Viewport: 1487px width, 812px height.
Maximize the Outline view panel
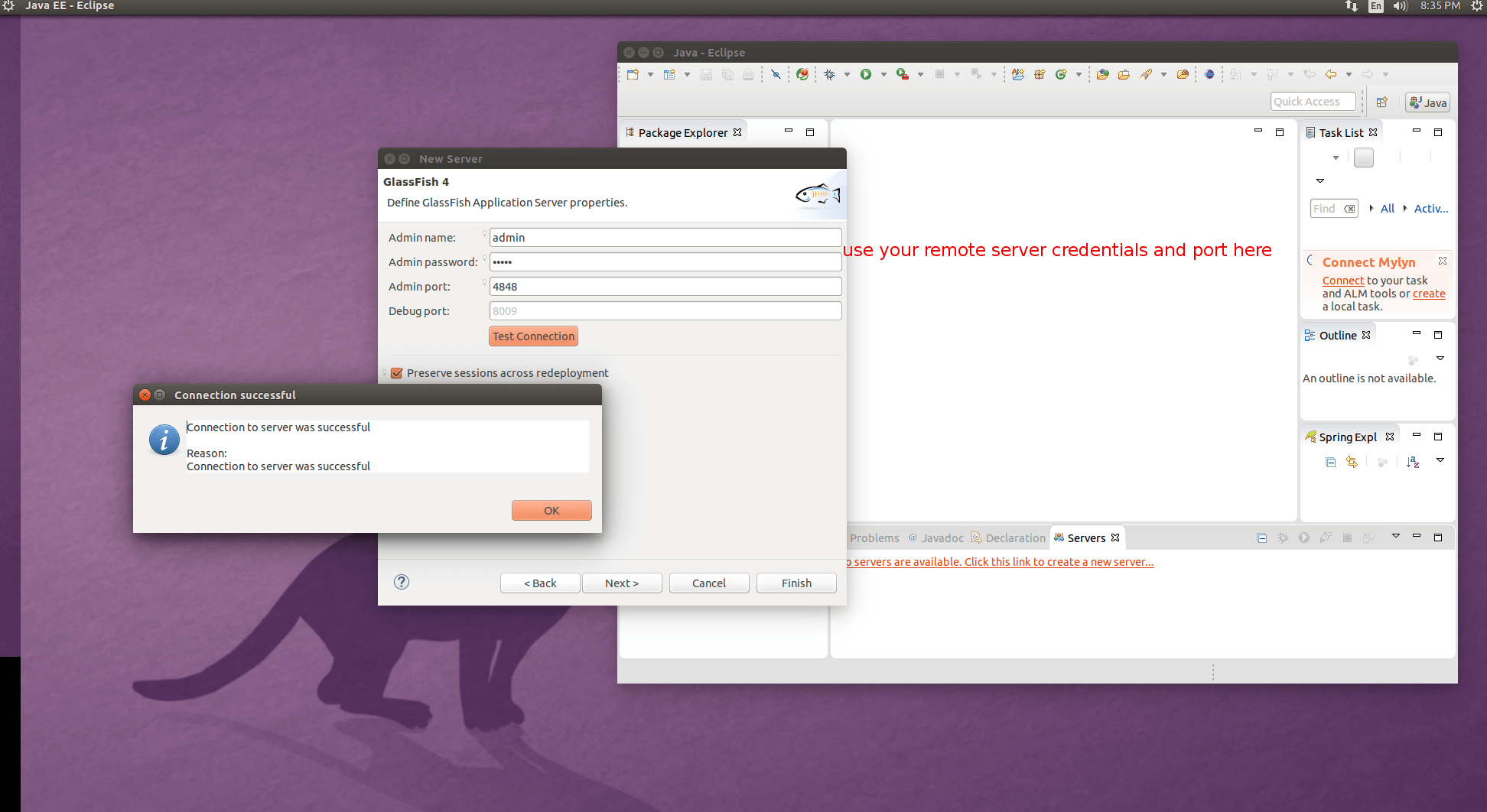1438,335
